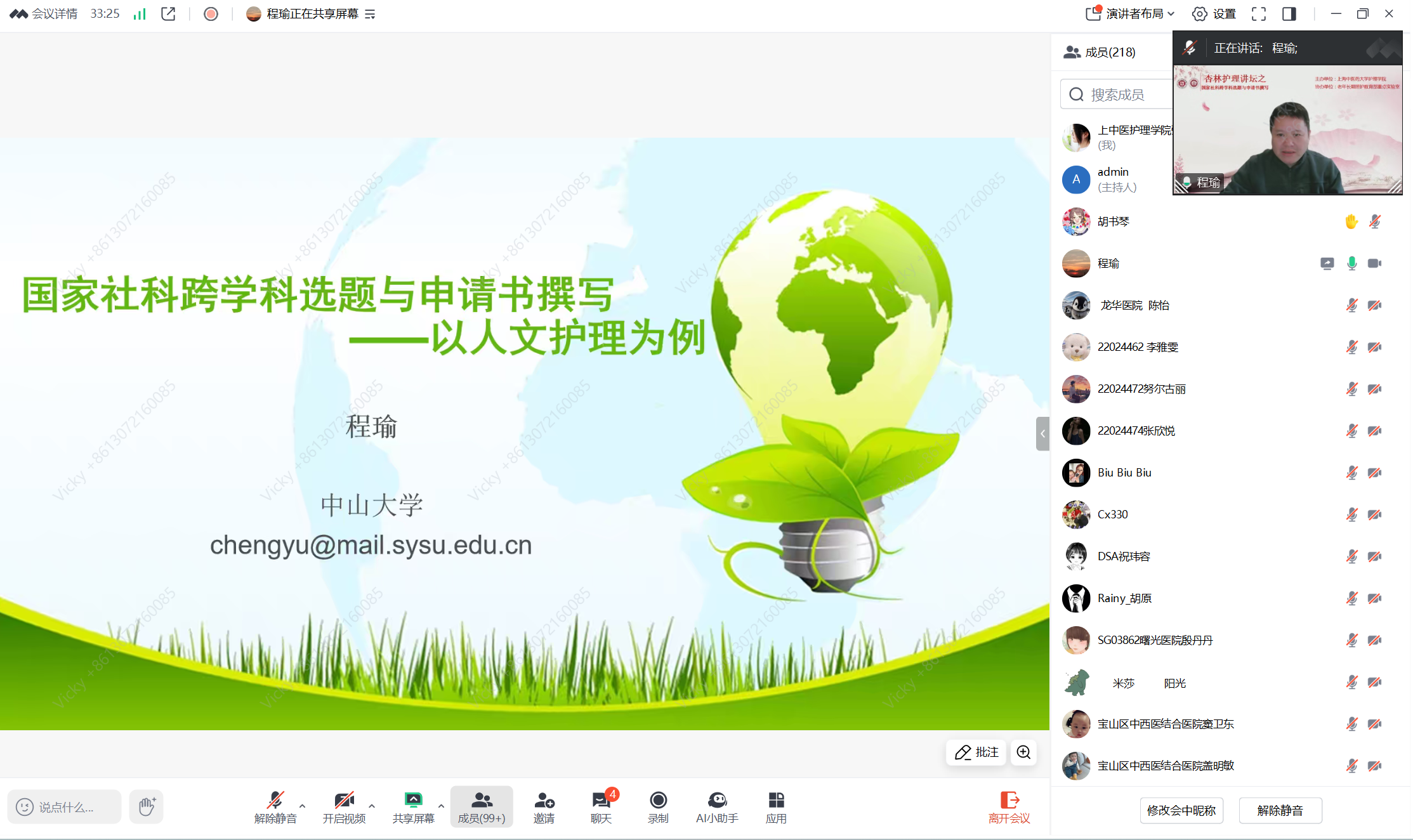Click 修改会中昵称 button

coord(1181,810)
